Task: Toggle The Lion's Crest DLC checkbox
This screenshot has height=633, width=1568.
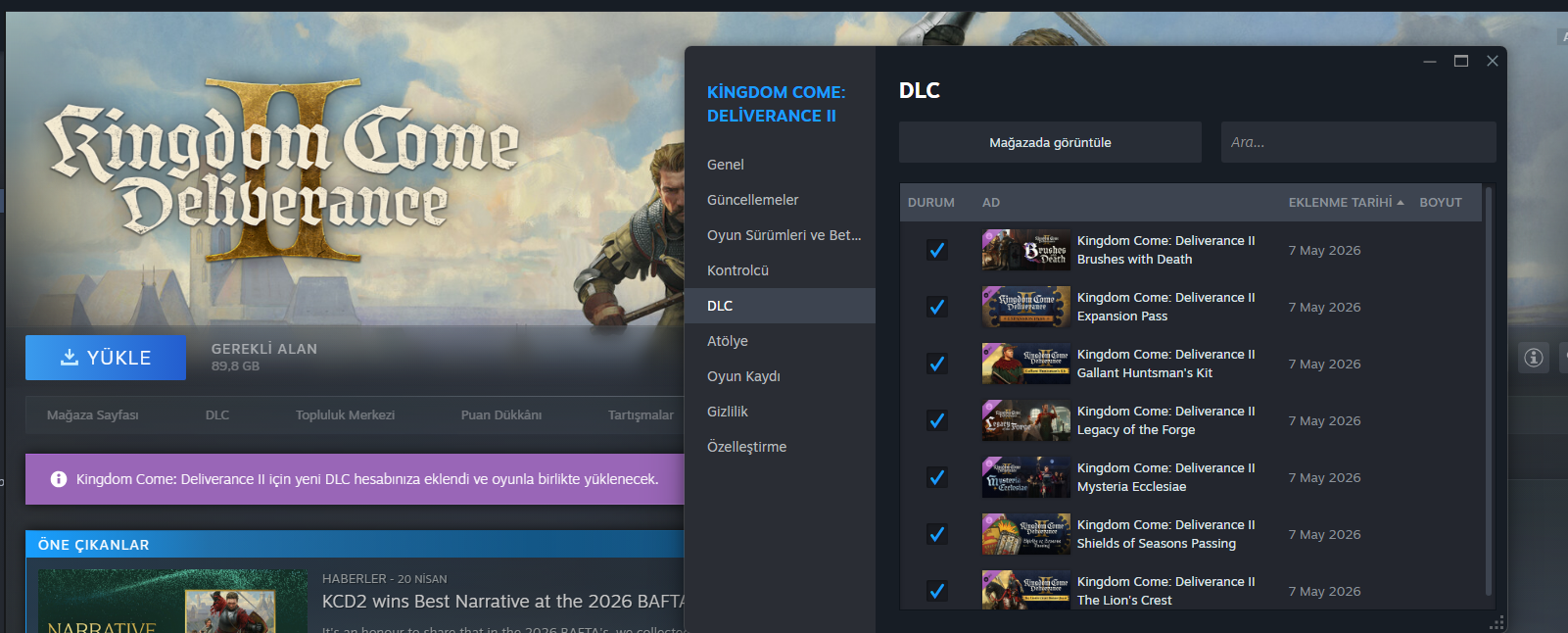Action: 937,591
